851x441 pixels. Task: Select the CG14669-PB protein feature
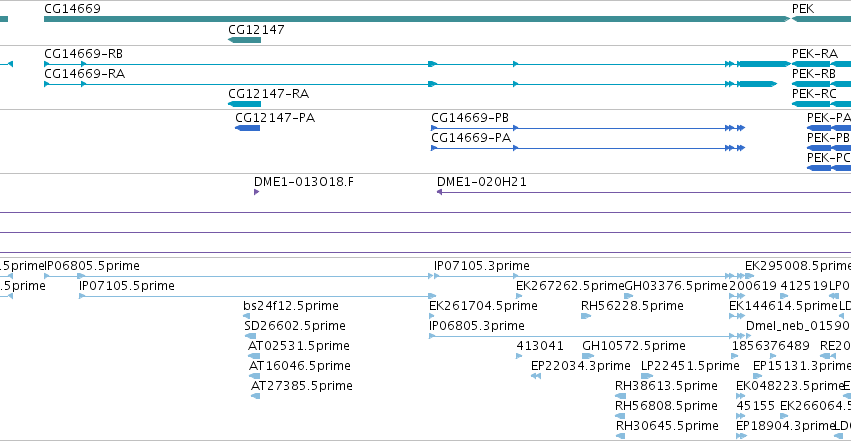pyautogui.click(x=588, y=128)
